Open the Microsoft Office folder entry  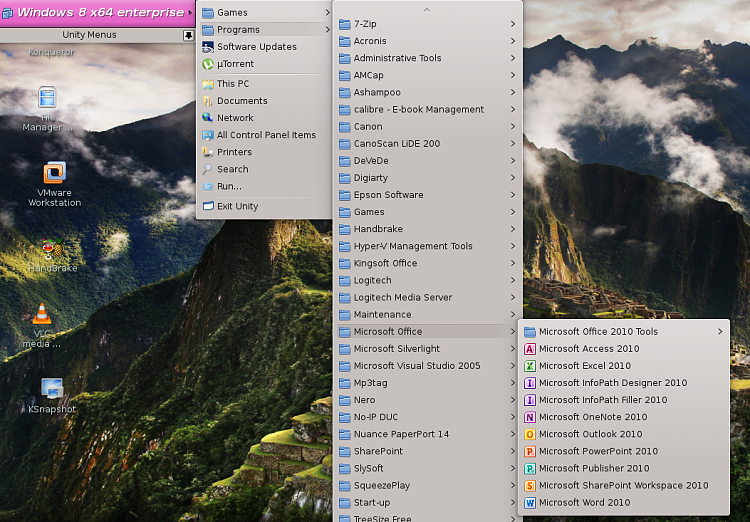[427, 332]
